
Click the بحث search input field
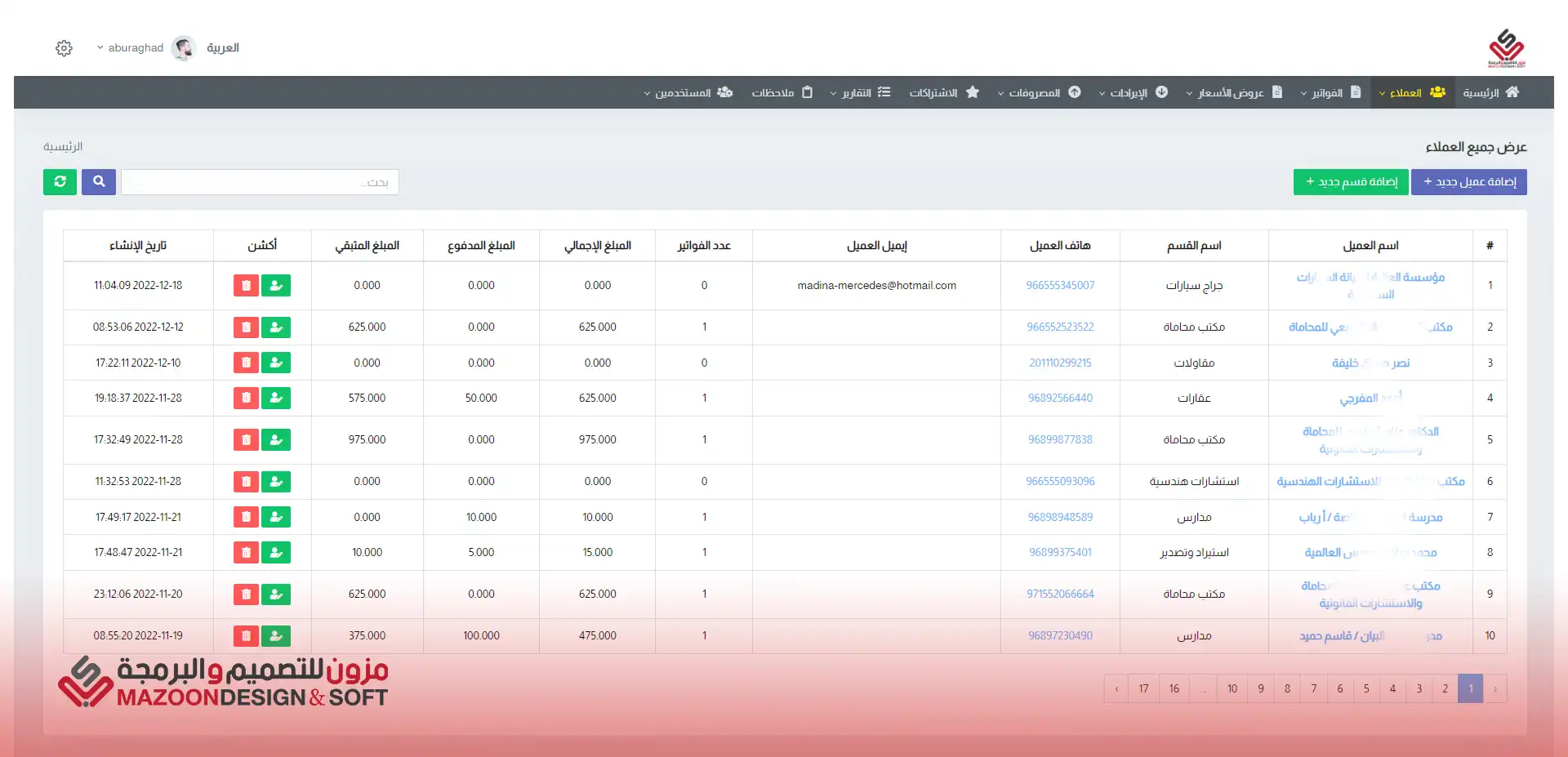(x=260, y=182)
